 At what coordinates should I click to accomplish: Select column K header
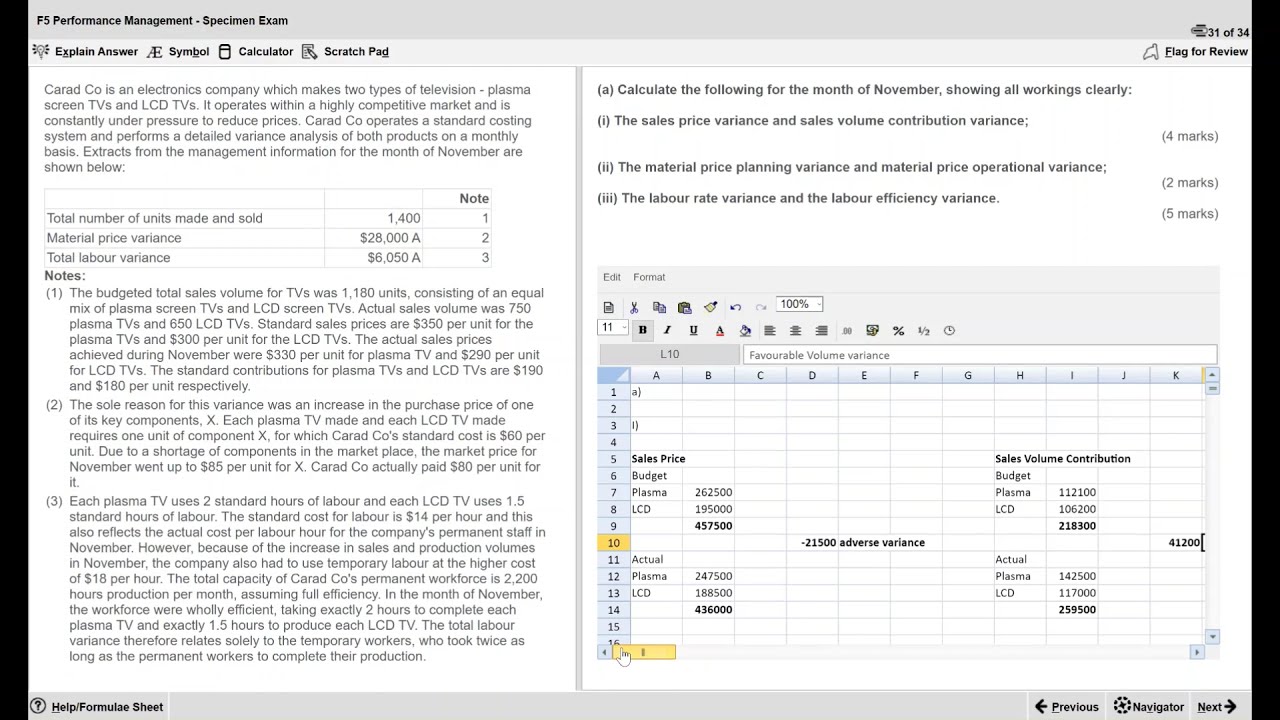[1176, 375]
